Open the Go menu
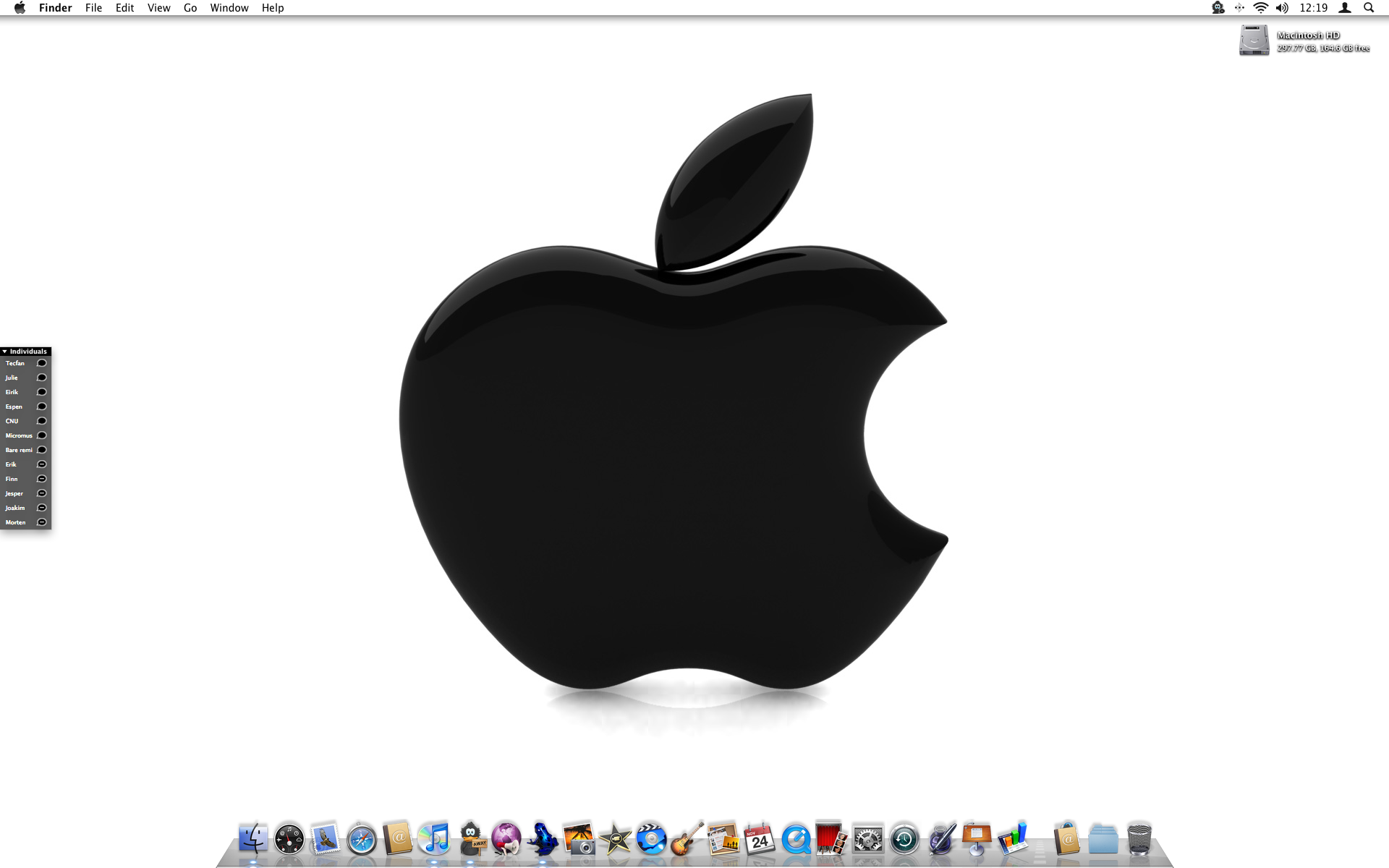Image resolution: width=1389 pixels, height=868 pixels. [x=190, y=8]
